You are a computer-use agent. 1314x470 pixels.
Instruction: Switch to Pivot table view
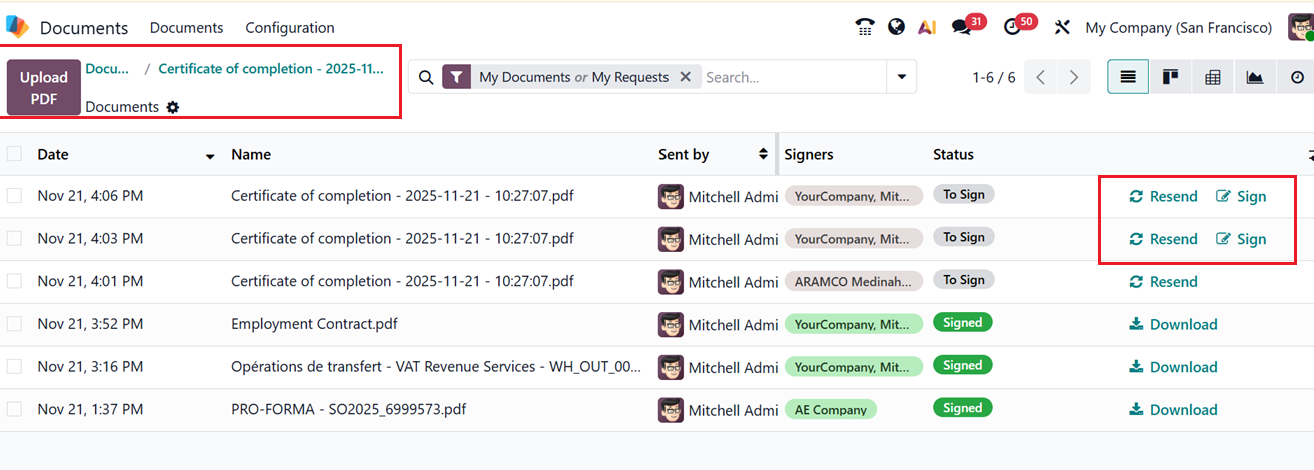(1213, 77)
